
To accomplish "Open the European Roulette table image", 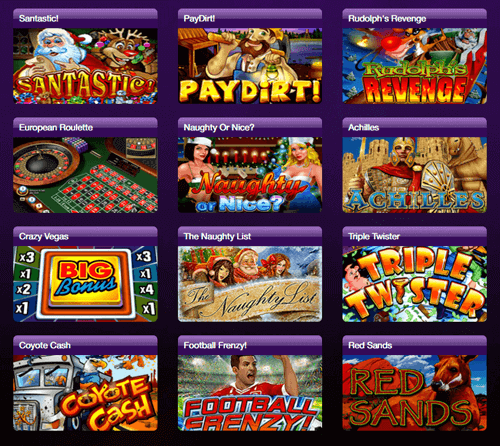I will click(85, 175).
